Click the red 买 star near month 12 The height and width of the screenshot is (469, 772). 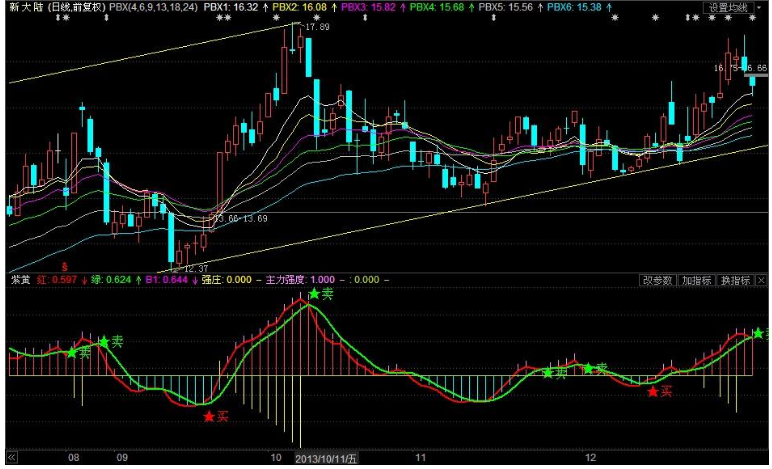[x=653, y=392]
